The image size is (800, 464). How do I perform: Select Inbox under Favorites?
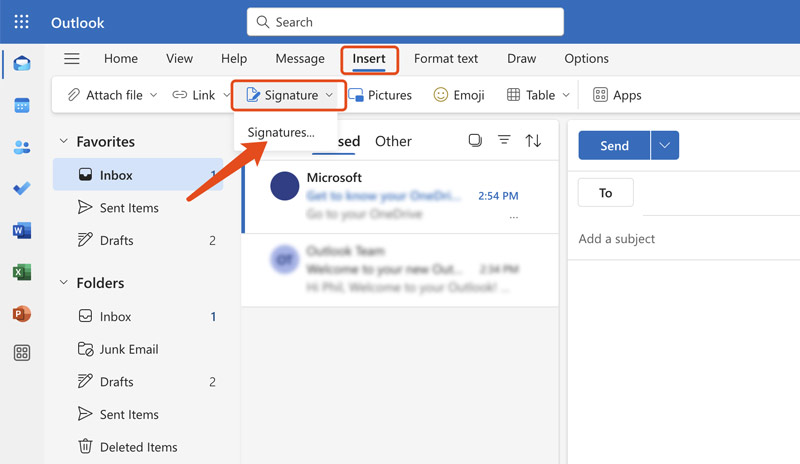tap(138, 175)
